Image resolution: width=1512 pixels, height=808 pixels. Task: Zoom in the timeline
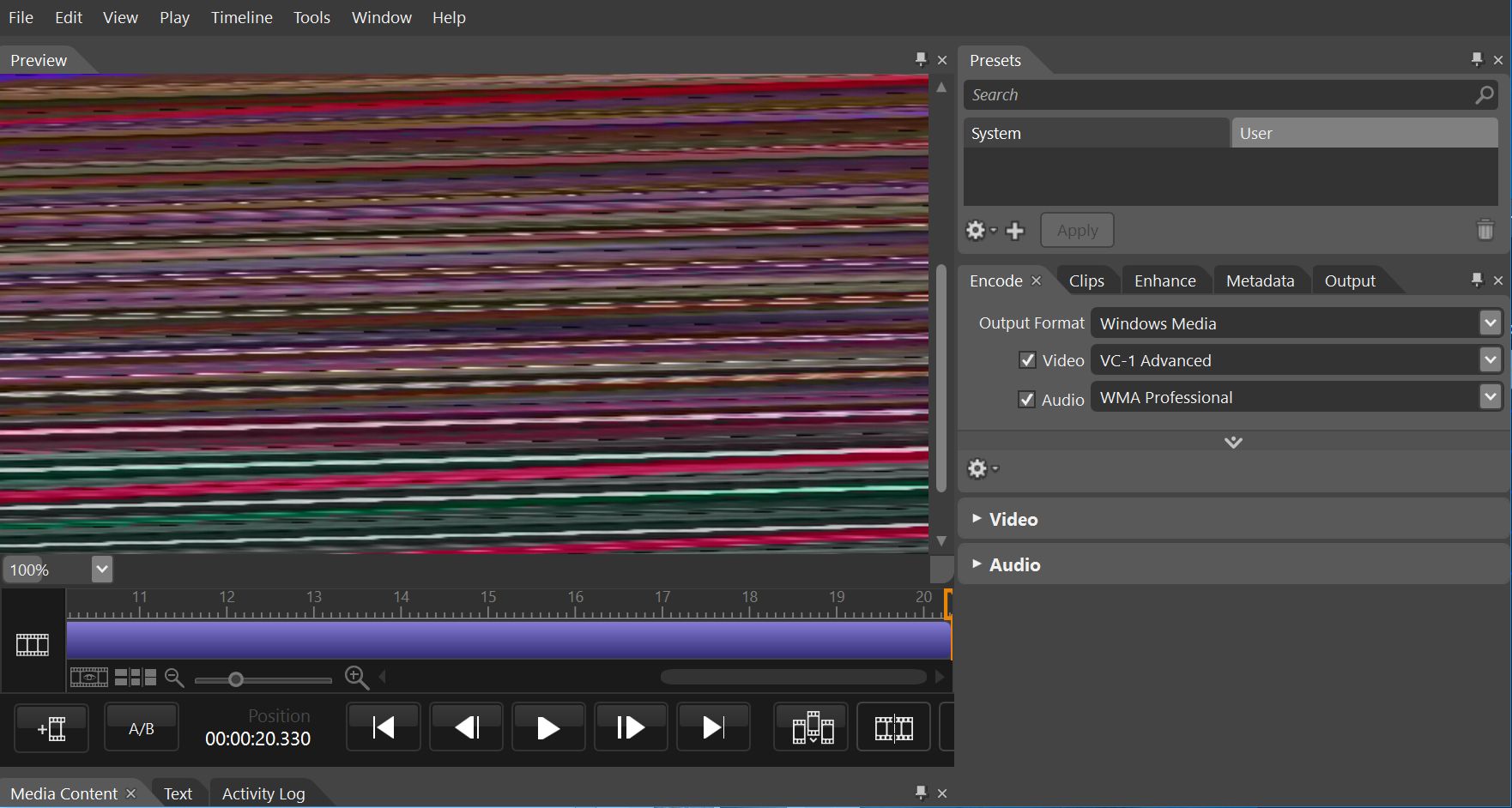tap(357, 678)
